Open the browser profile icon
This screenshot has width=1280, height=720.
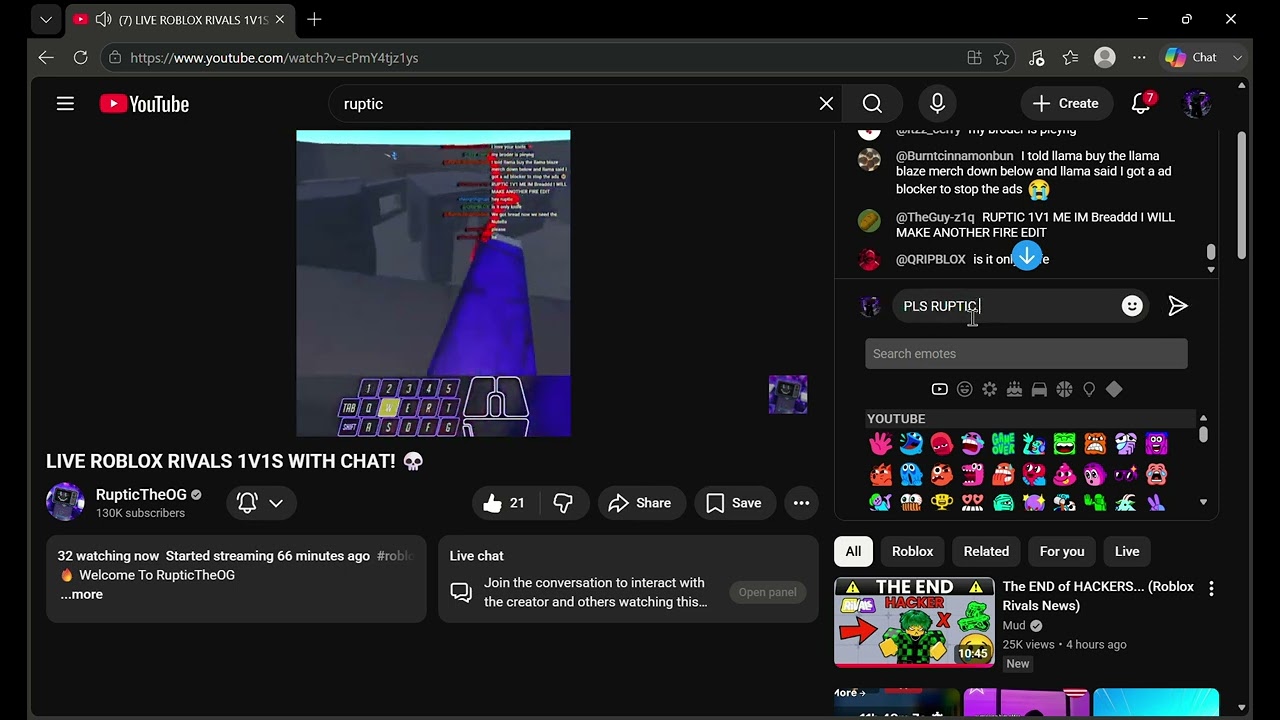pyautogui.click(x=1105, y=58)
